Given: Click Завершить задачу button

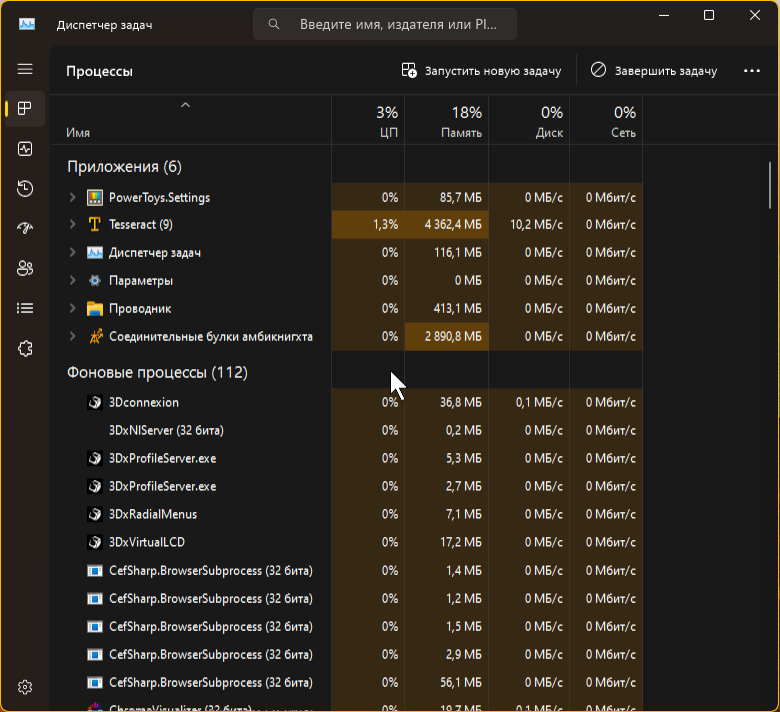Looking at the screenshot, I should click(654, 71).
